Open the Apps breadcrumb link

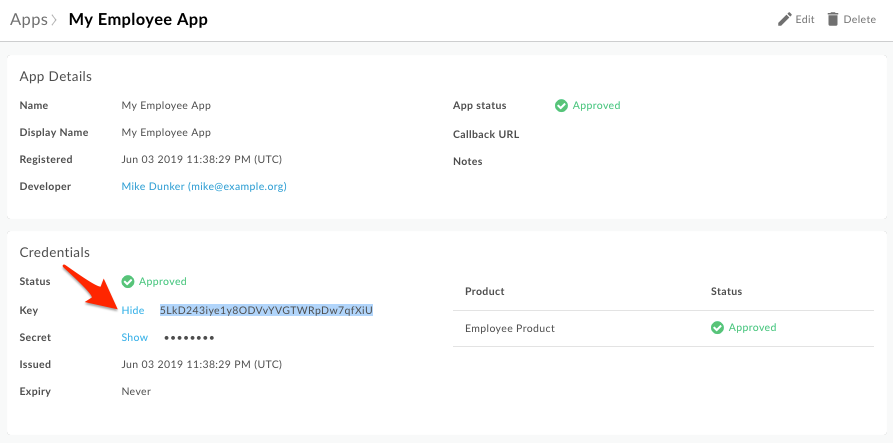pyautogui.click(x=28, y=20)
